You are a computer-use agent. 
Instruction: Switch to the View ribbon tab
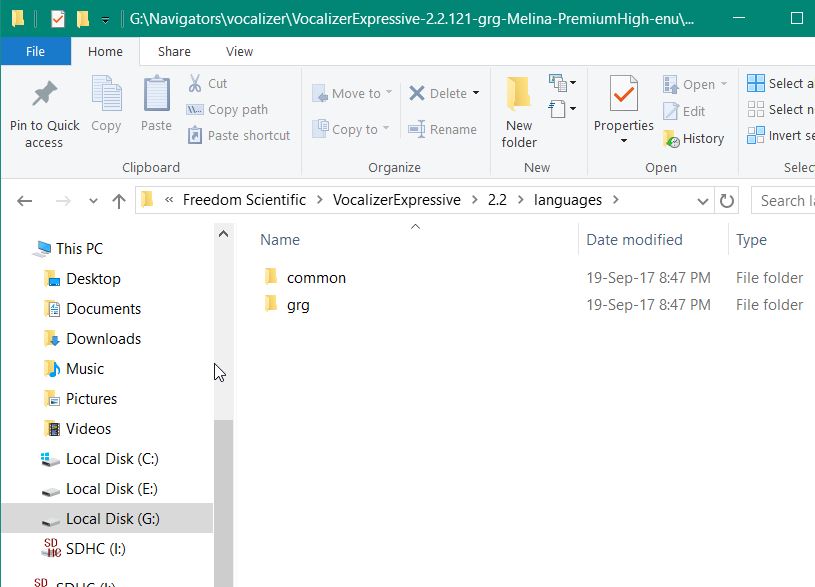239,51
